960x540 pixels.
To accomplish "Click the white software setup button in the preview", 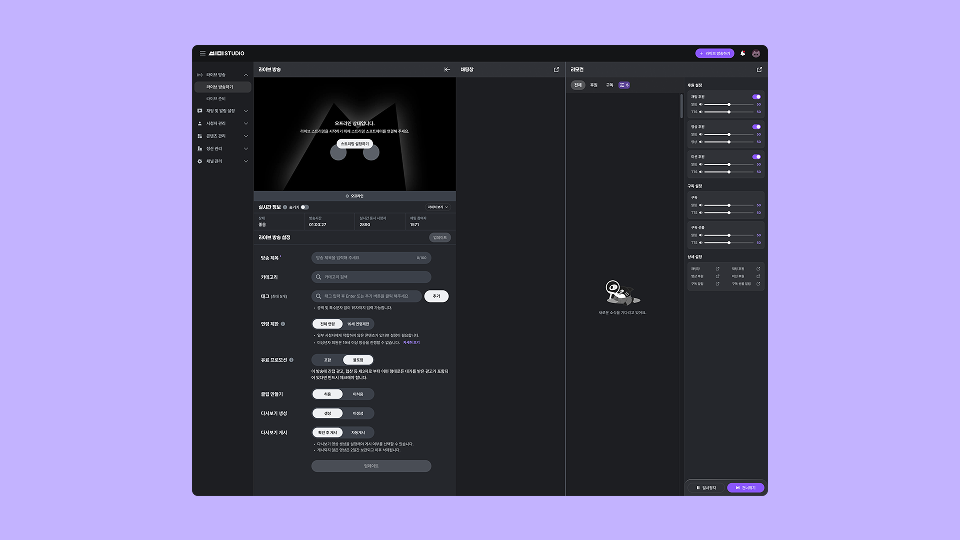I will (x=354, y=144).
